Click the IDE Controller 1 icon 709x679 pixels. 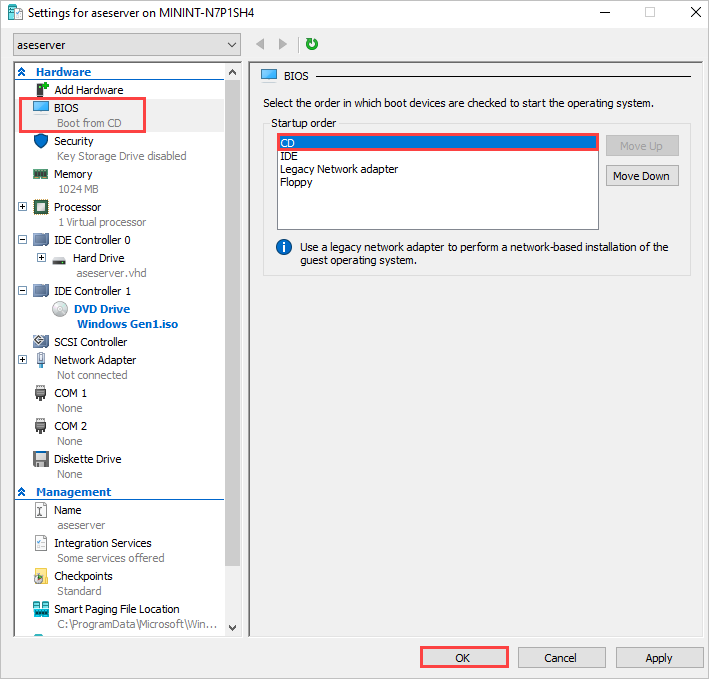pos(41,291)
